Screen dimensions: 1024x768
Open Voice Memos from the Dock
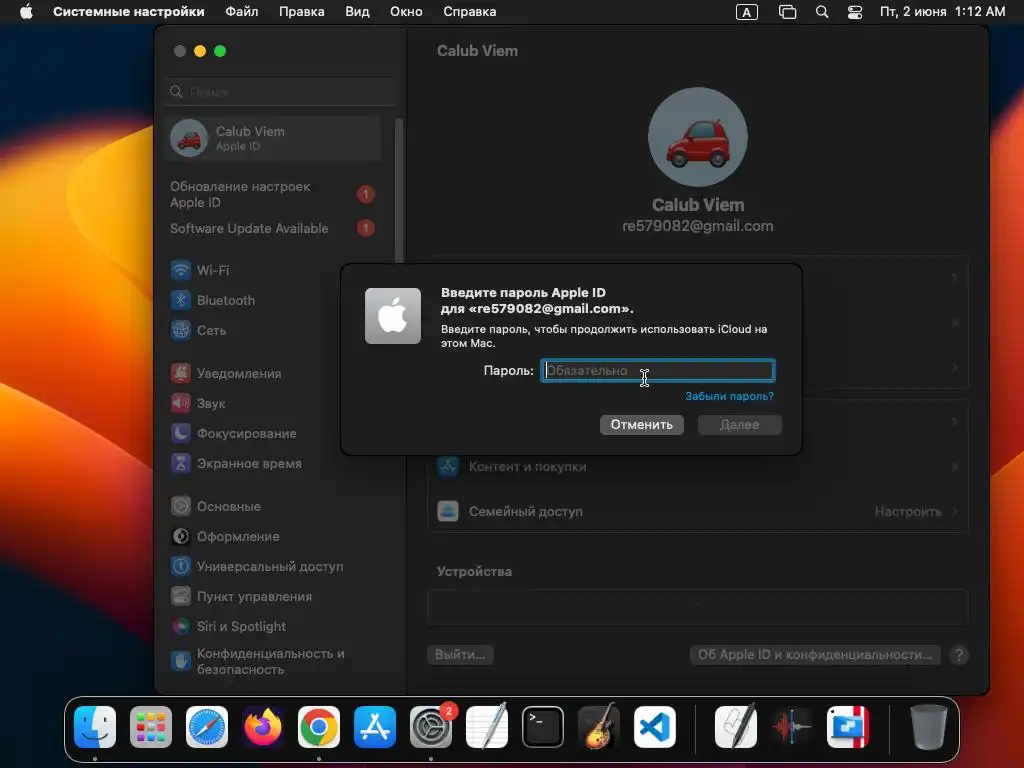point(792,727)
